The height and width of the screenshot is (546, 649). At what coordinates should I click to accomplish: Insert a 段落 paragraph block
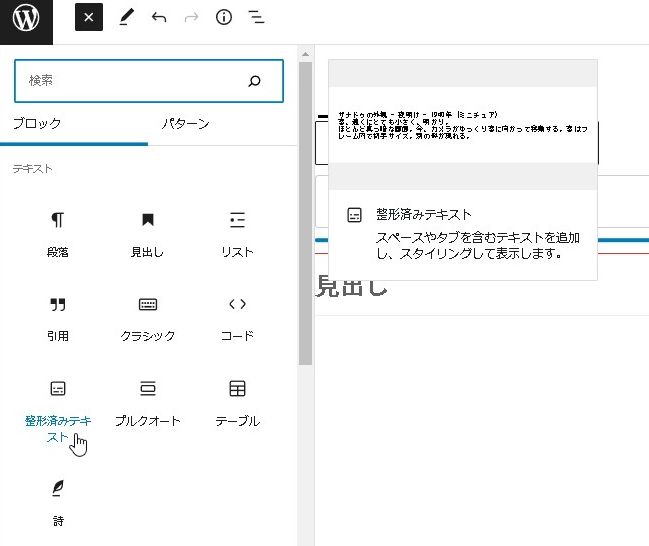(58, 233)
